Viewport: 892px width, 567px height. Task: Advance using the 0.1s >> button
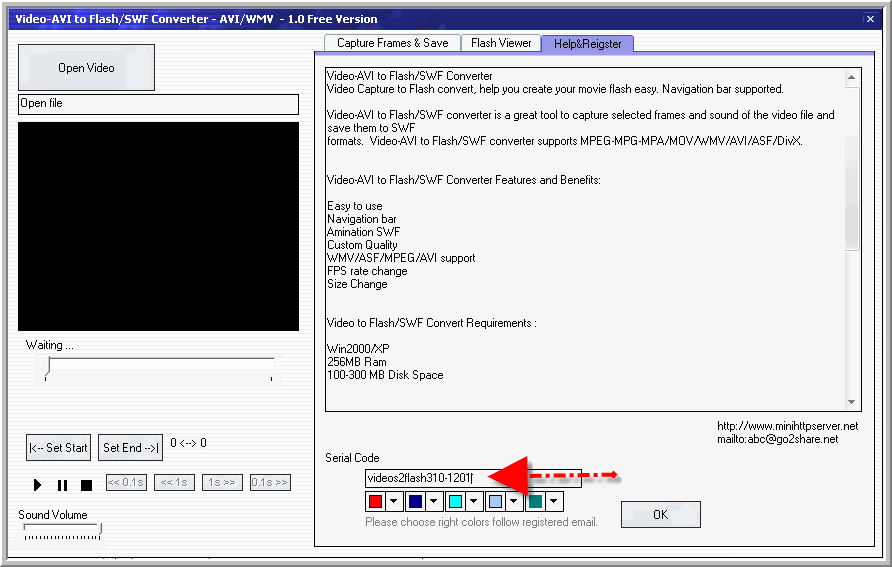pos(270,483)
